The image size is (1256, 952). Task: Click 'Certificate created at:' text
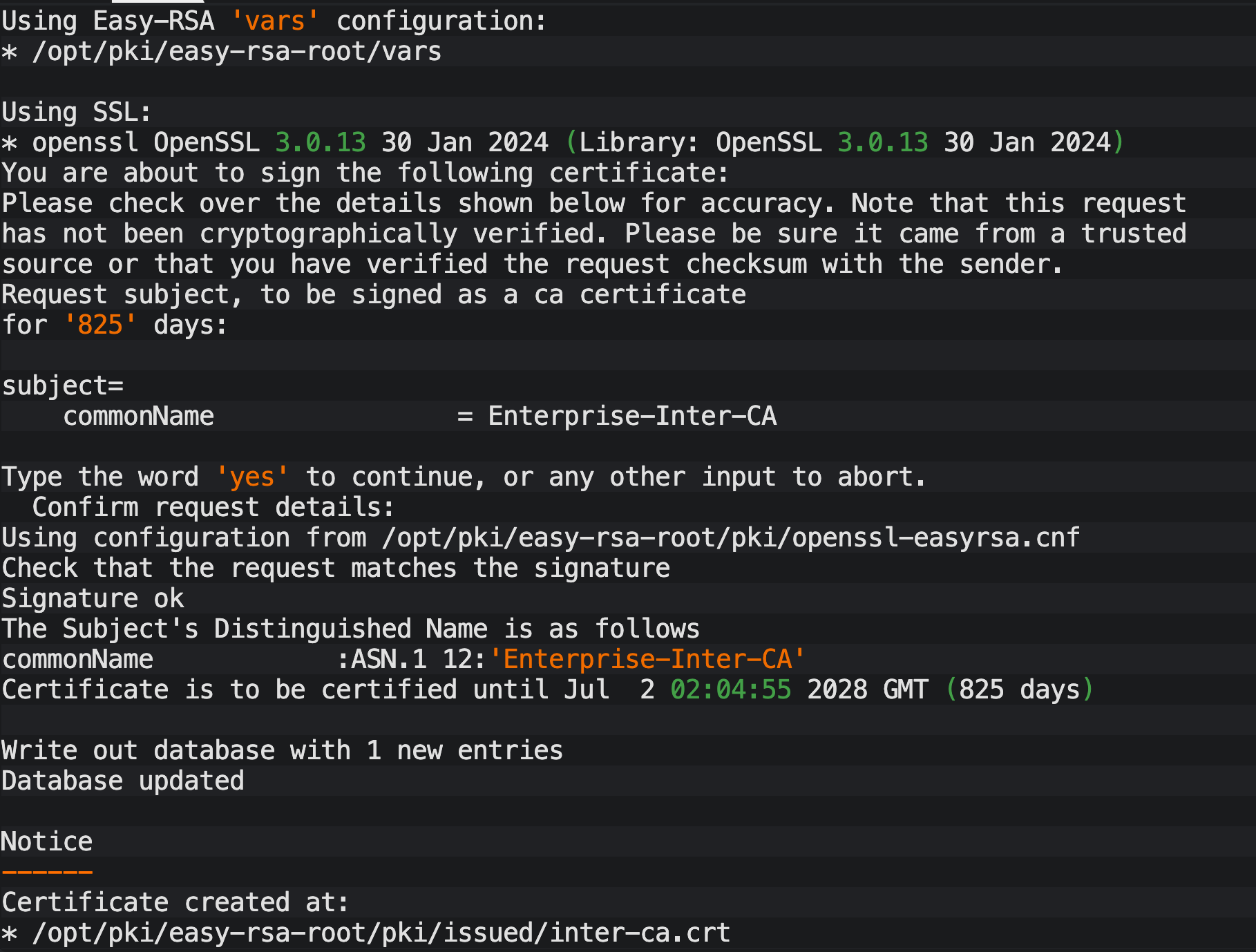point(175,903)
